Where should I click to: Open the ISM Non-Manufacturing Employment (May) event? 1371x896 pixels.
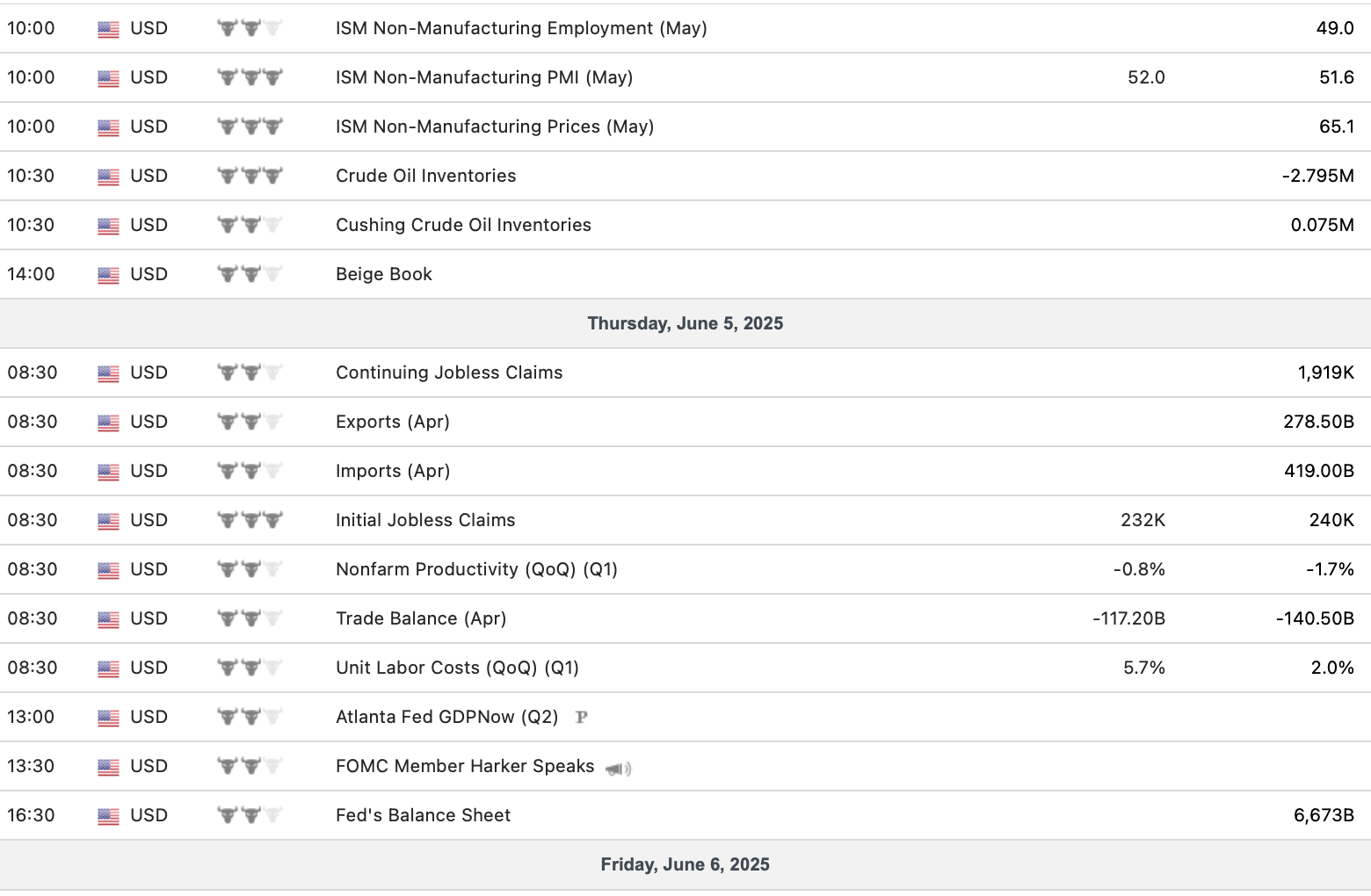click(521, 28)
